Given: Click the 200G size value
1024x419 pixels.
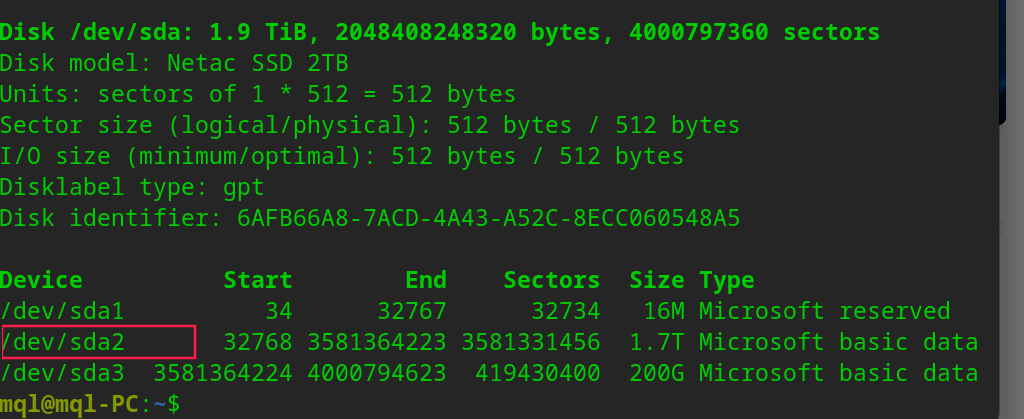Looking at the screenshot, I should click(x=657, y=373).
